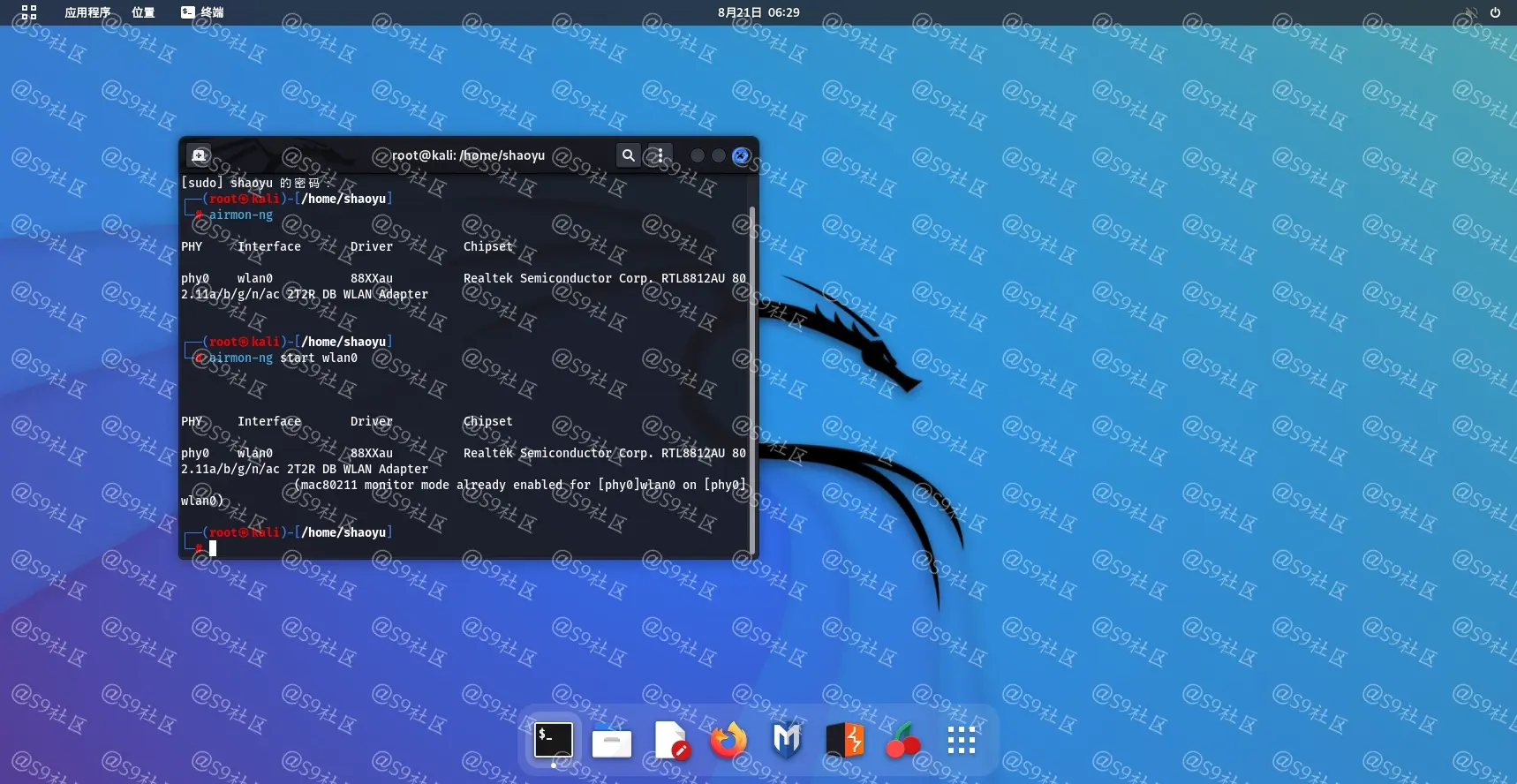The width and height of the screenshot is (1517, 784).
Task: Close the root@kali terminal window
Action: 741,155
